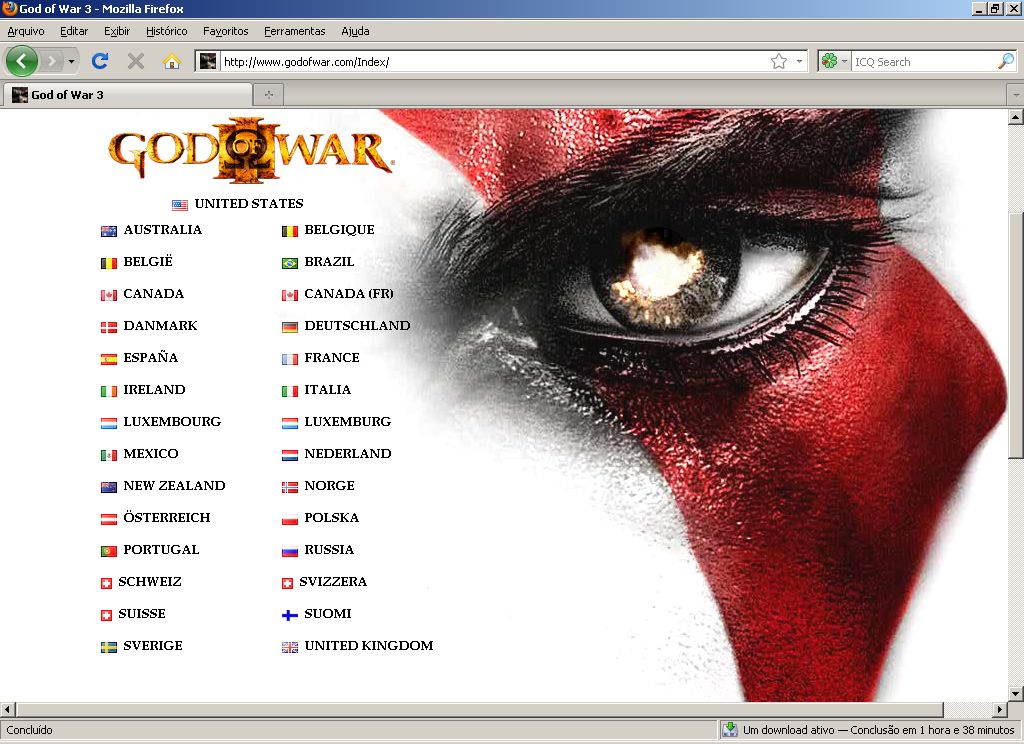Image resolution: width=1024 pixels, height=744 pixels.
Task: Reload the page with the refresh icon
Action: (99, 61)
